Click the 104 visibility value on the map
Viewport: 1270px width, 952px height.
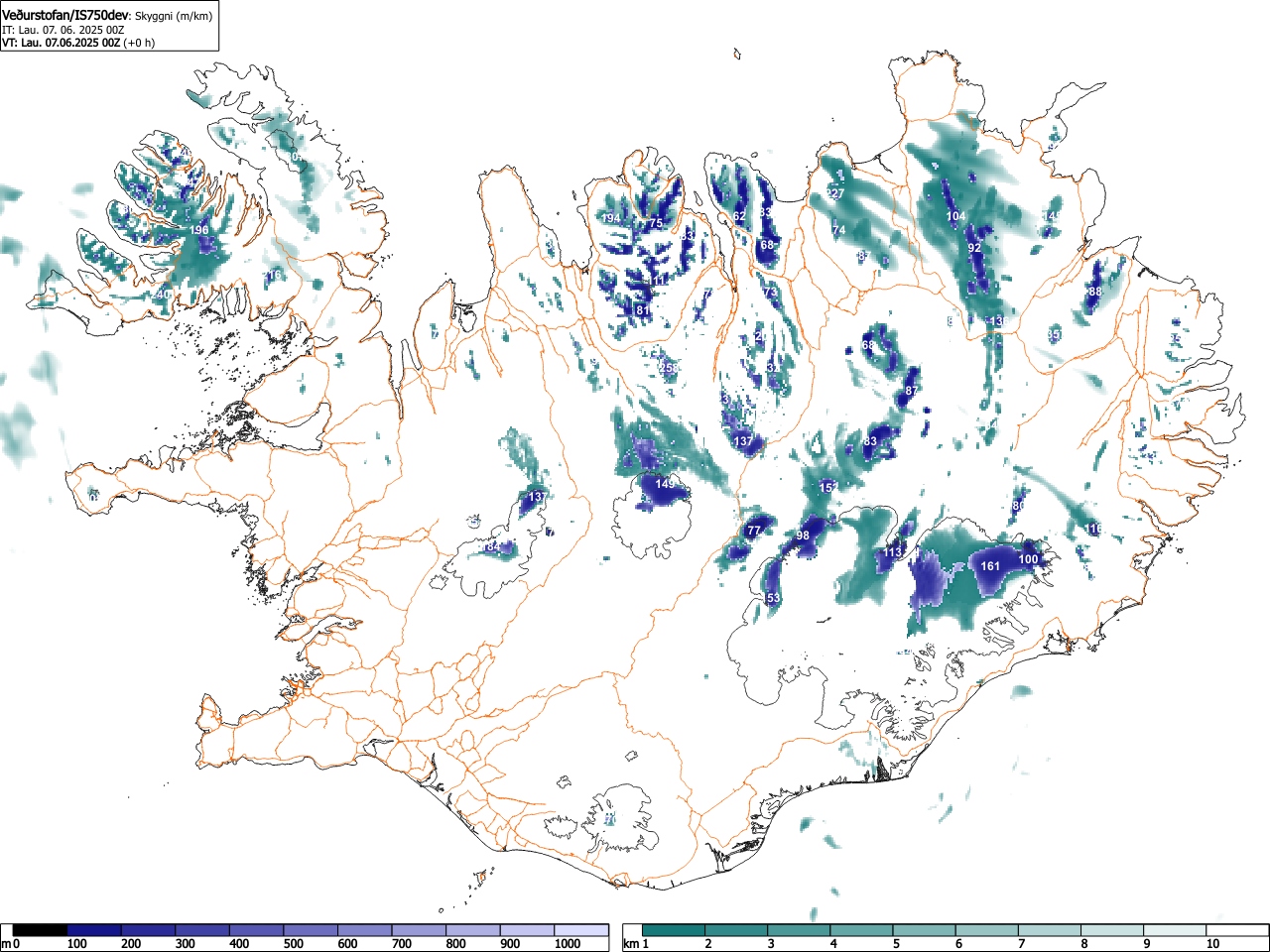(x=955, y=216)
